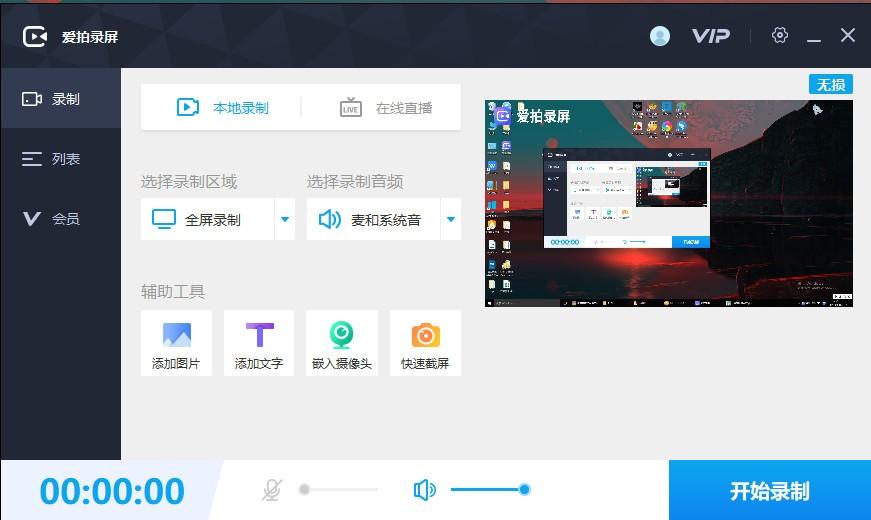The width and height of the screenshot is (871, 520).
Task: Switch to the 在线直播 tab
Action: [x=386, y=107]
